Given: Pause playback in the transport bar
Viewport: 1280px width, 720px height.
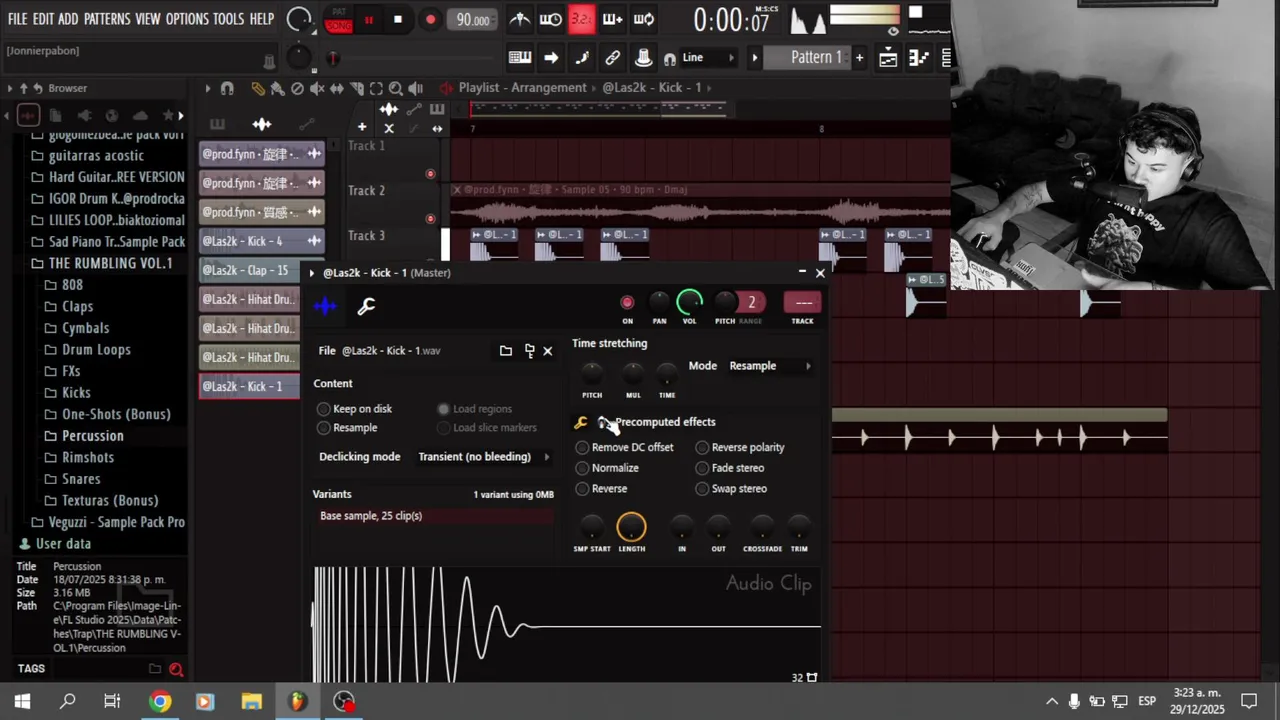Looking at the screenshot, I should pos(368,19).
